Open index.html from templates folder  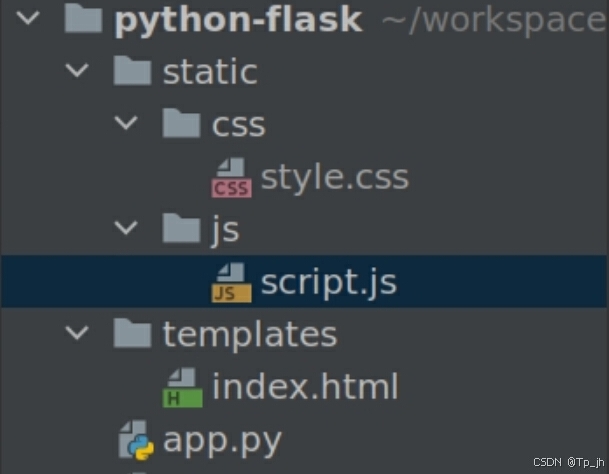(x=305, y=386)
